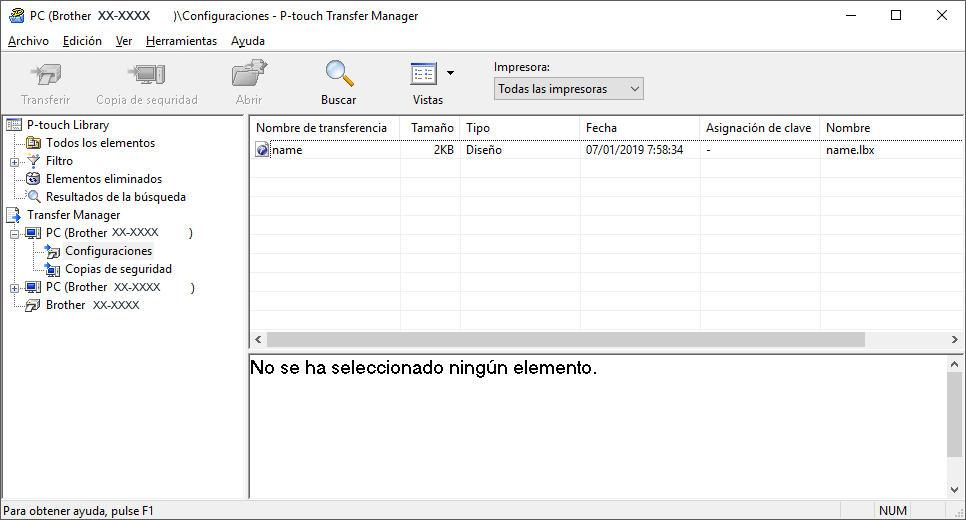Open the Edición menu
The height and width of the screenshot is (520, 966).
(x=82, y=41)
